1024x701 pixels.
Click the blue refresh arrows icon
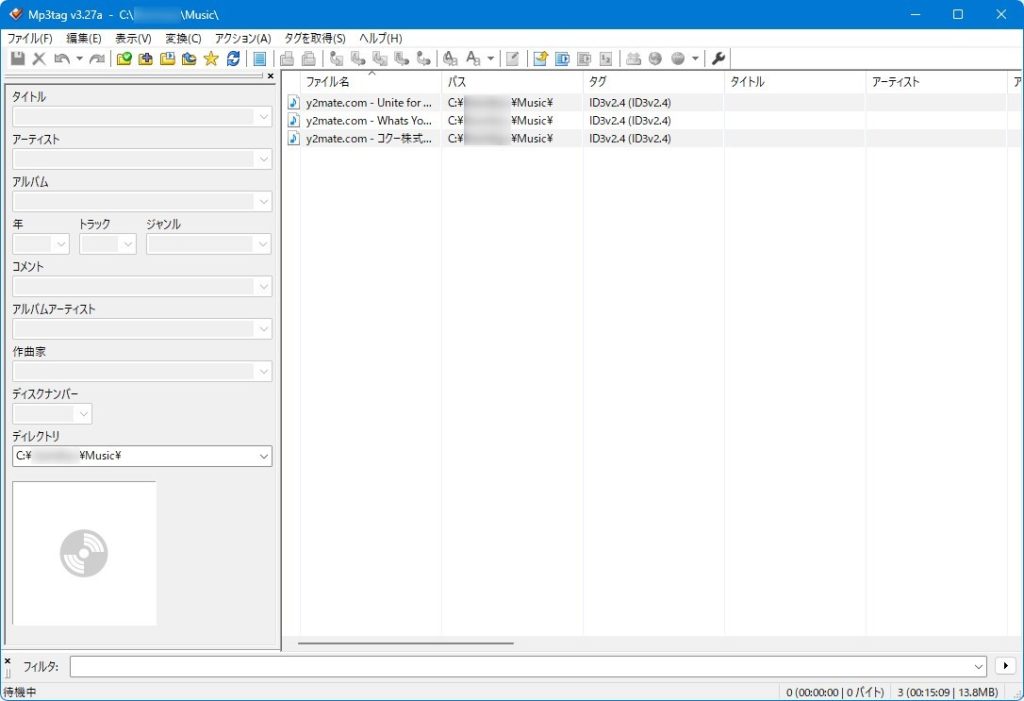click(x=233, y=59)
